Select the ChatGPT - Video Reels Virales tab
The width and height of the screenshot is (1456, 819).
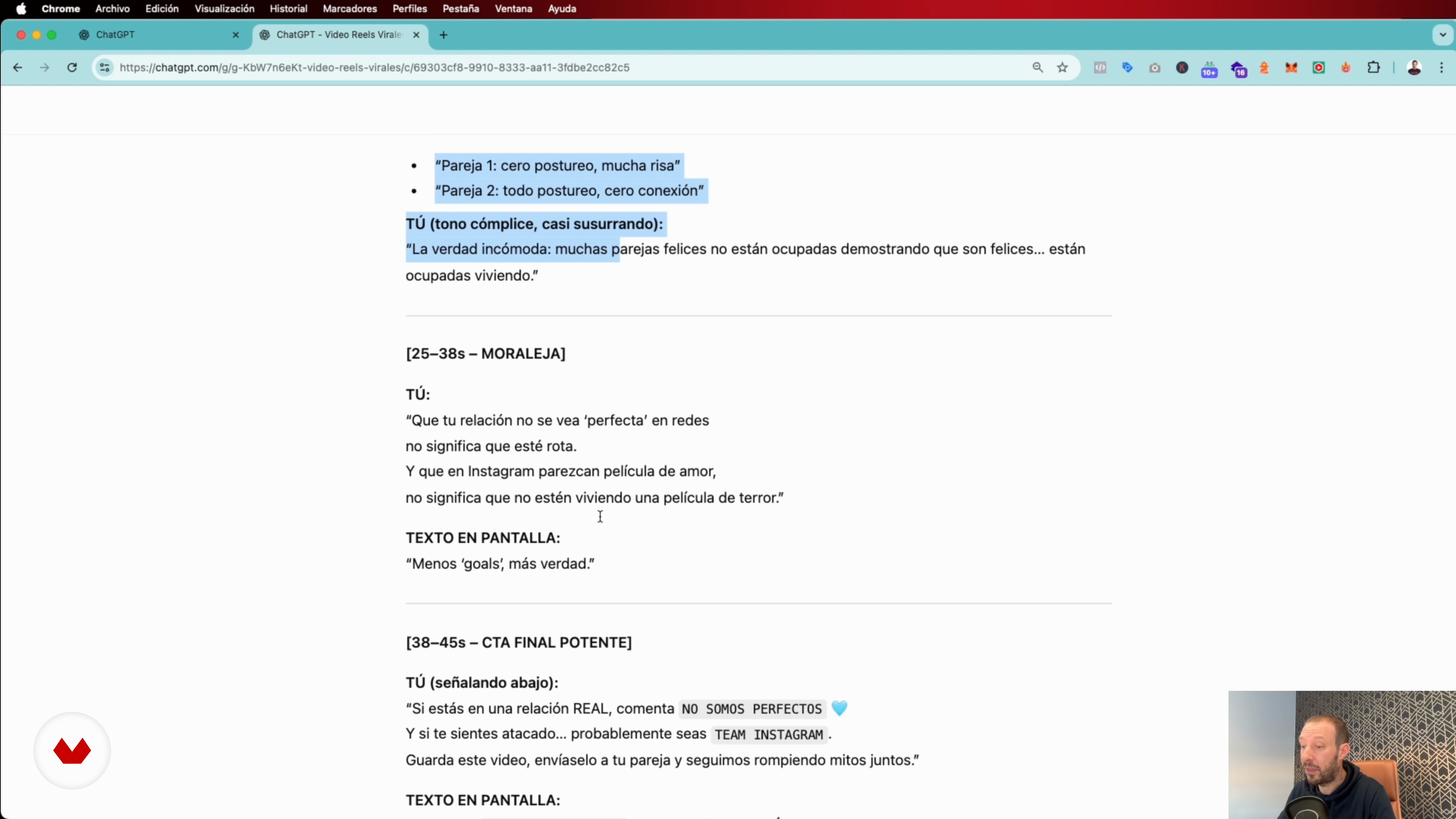point(341,35)
